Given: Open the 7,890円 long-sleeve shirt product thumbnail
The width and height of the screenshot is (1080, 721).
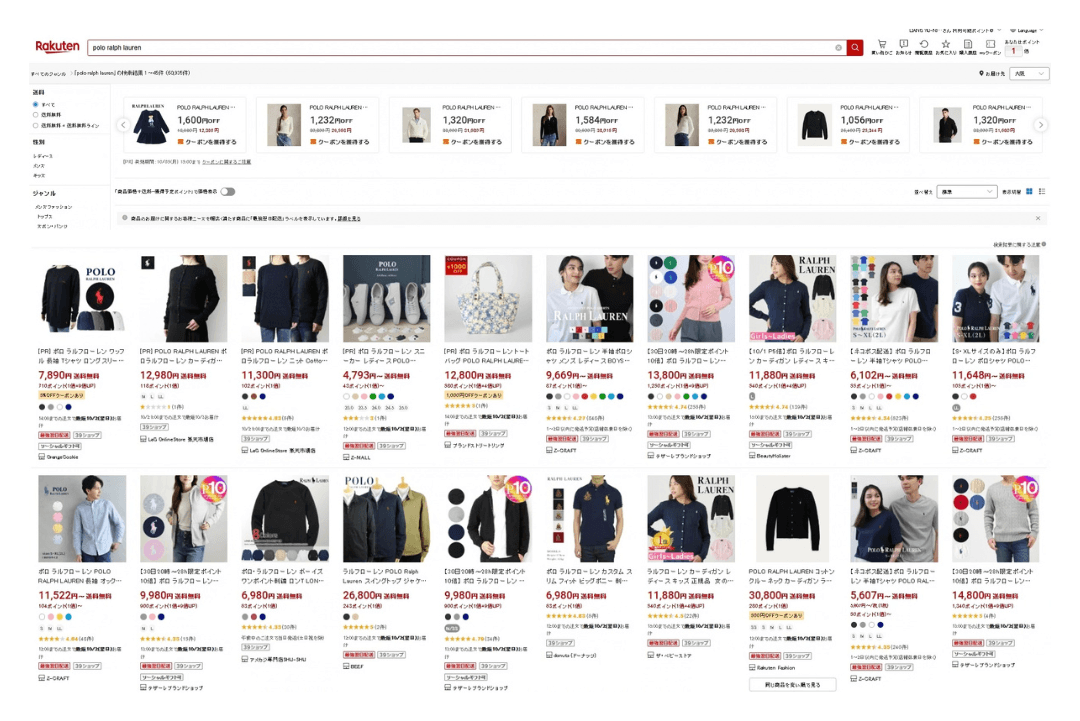Looking at the screenshot, I should point(82,299).
